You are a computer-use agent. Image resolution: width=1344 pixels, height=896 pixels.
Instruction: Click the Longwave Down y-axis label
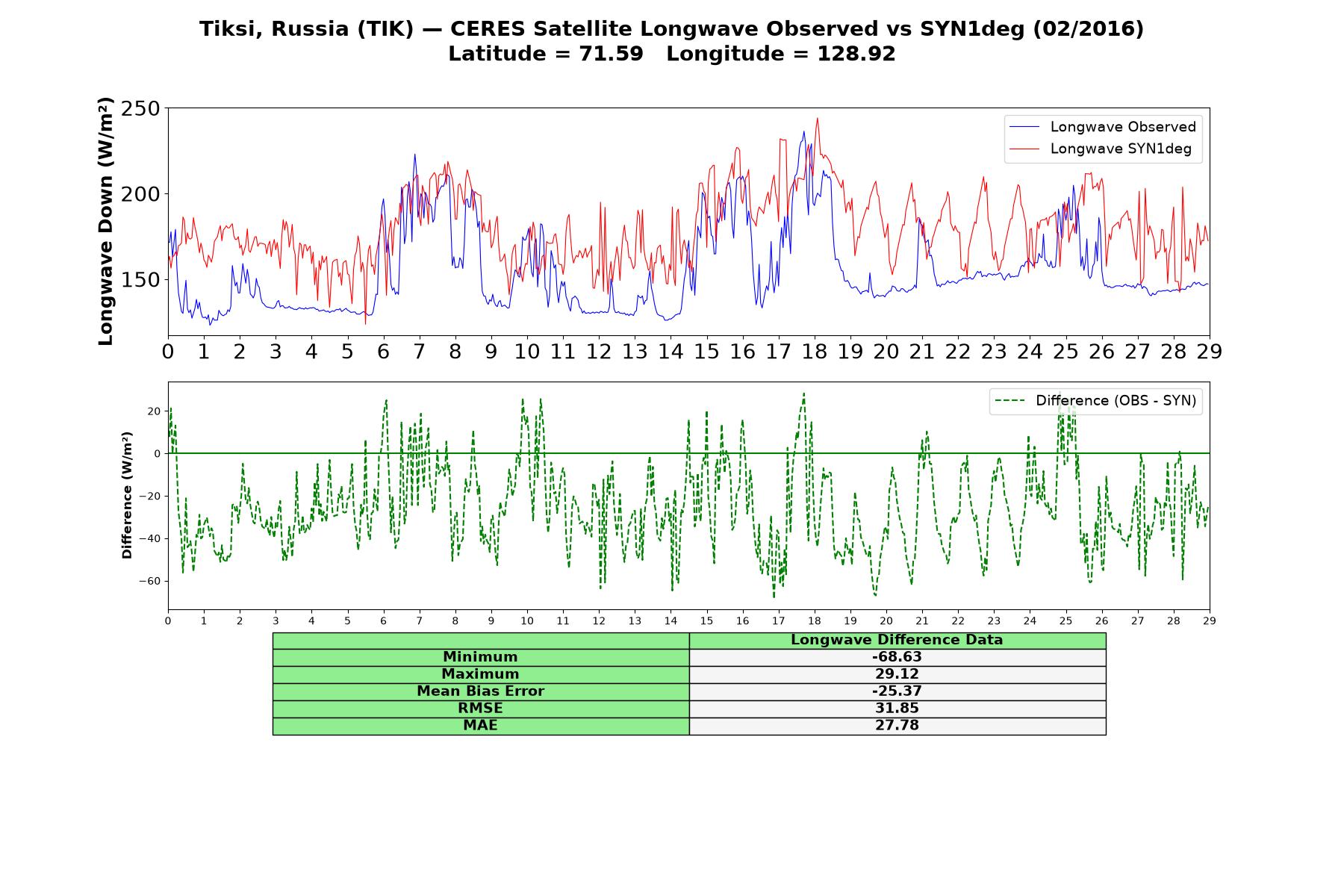tap(105, 221)
